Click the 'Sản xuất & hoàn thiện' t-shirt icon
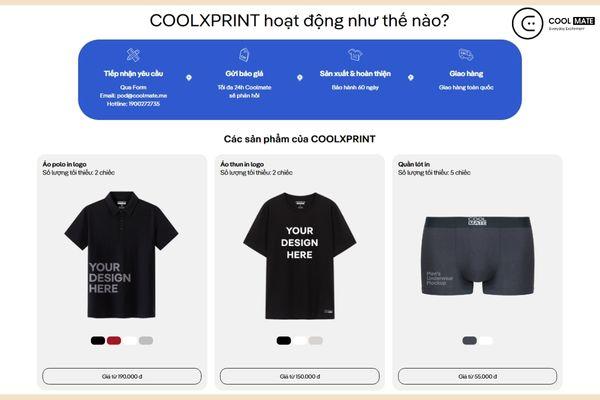600x400 pixels. 355,55
